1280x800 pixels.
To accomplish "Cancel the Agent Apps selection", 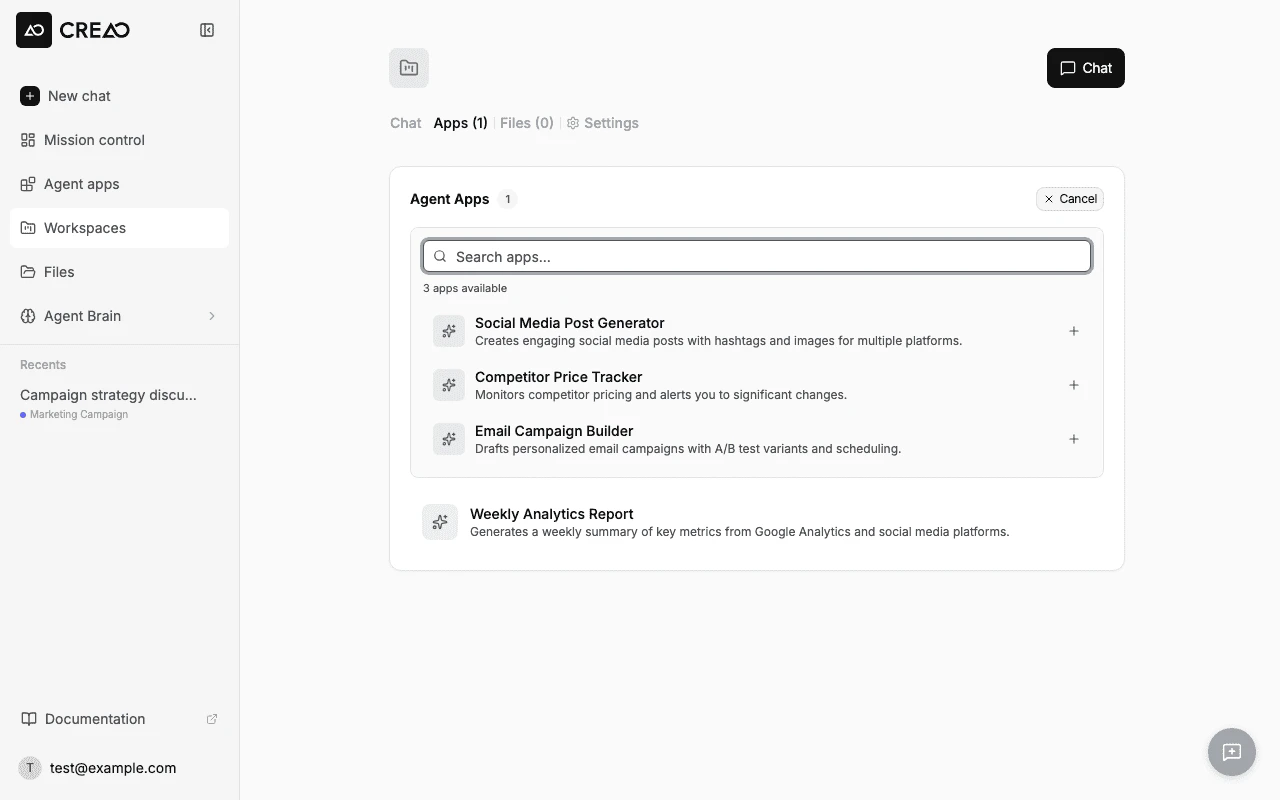I will [1070, 199].
